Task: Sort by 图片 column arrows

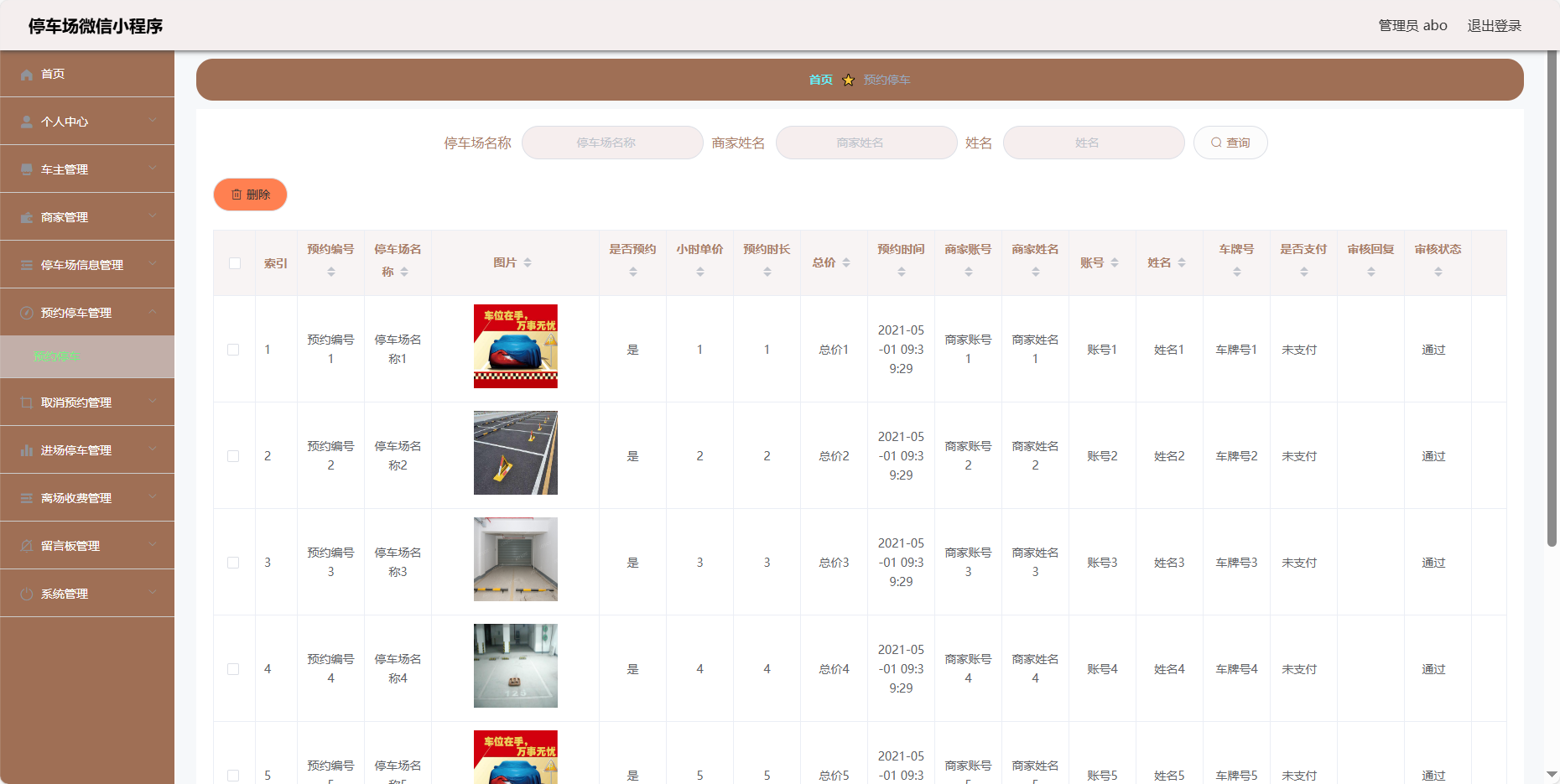Action: click(x=528, y=262)
